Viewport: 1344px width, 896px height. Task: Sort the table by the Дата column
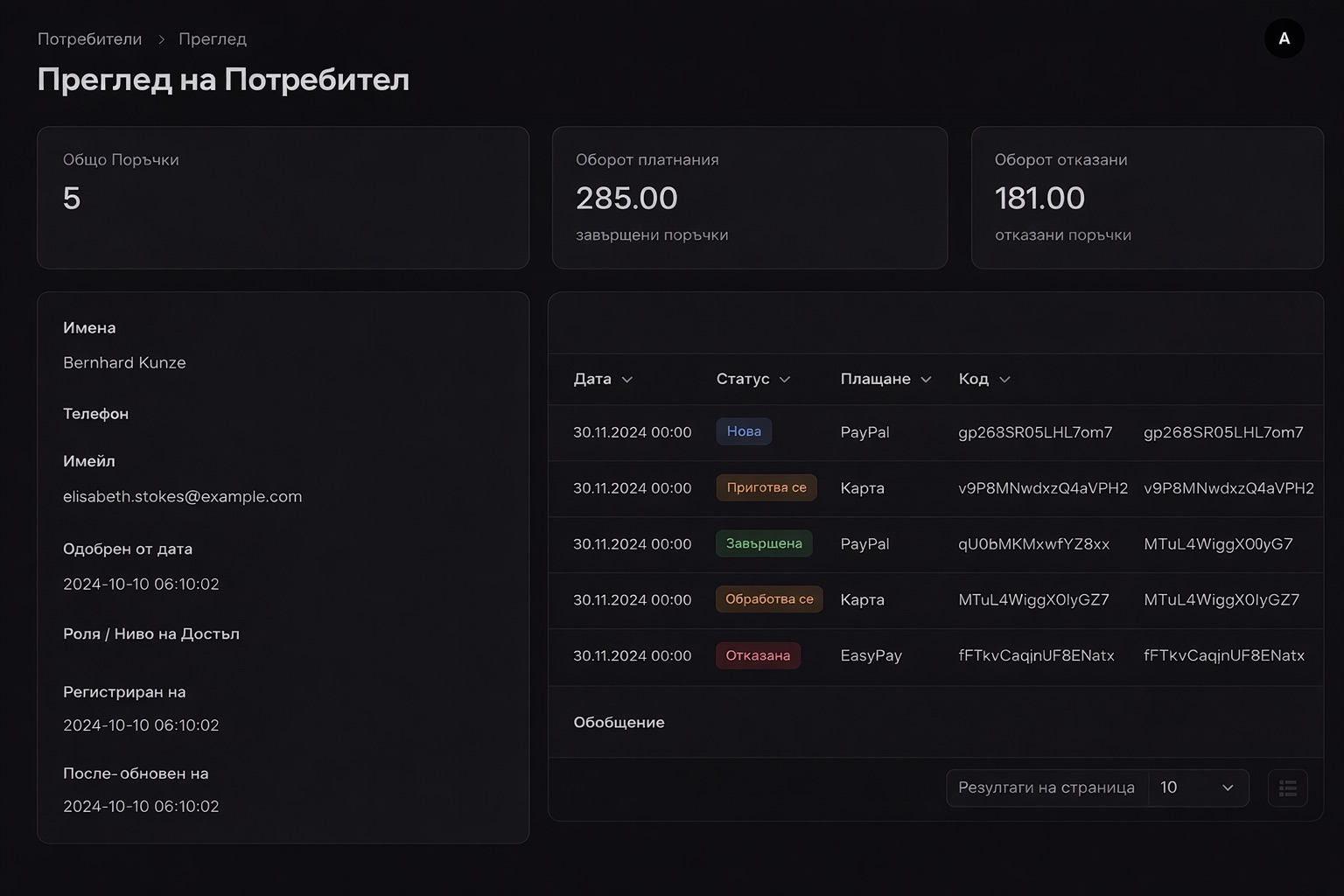pos(603,379)
